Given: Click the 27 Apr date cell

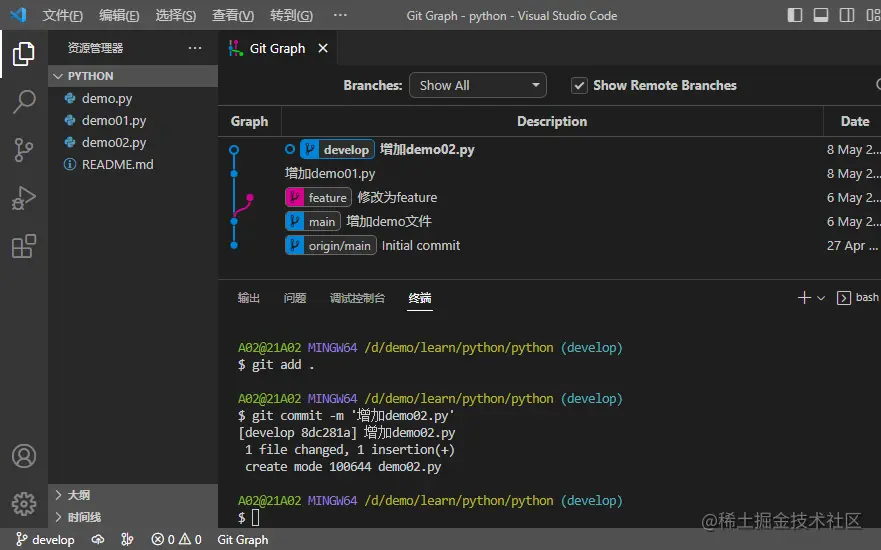Looking at the screenshot, I should click(852, 246).
